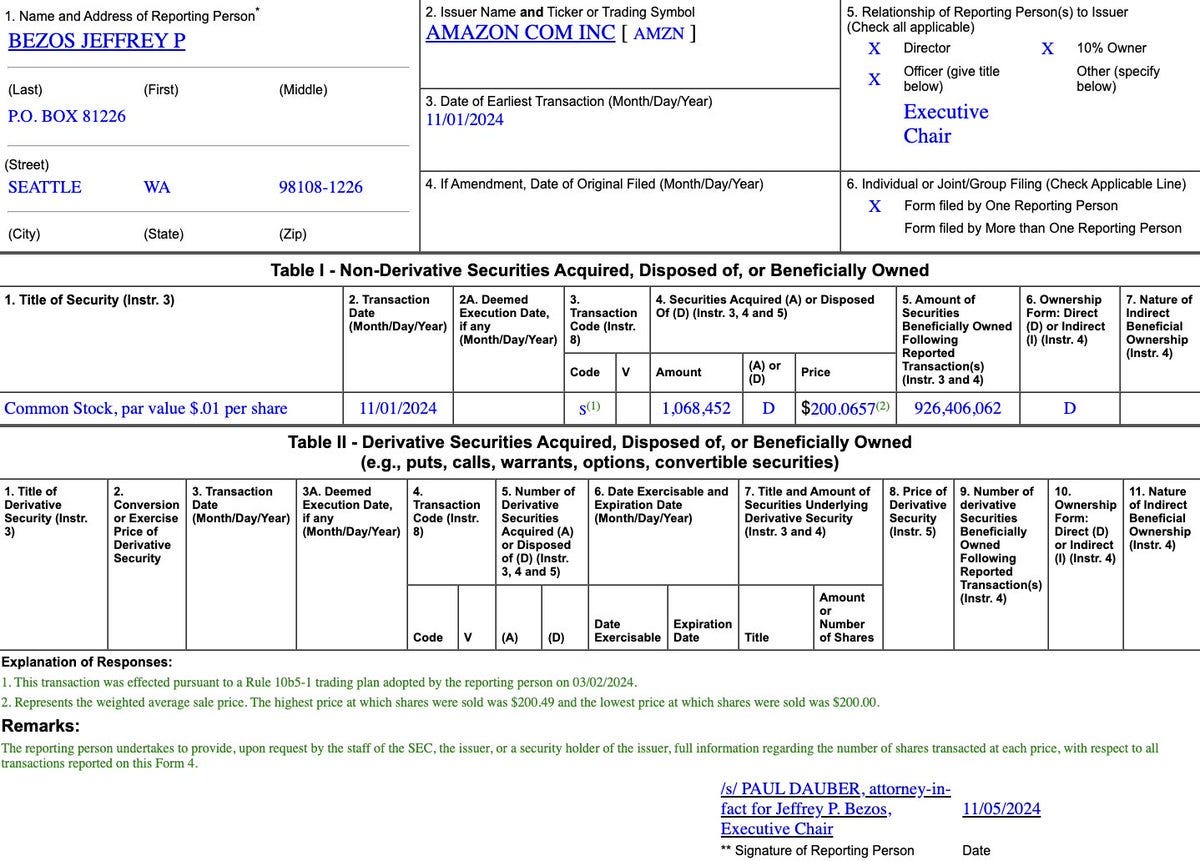
Task: Click the Table II Derivative Securities heading
Action: click(600, 452)
